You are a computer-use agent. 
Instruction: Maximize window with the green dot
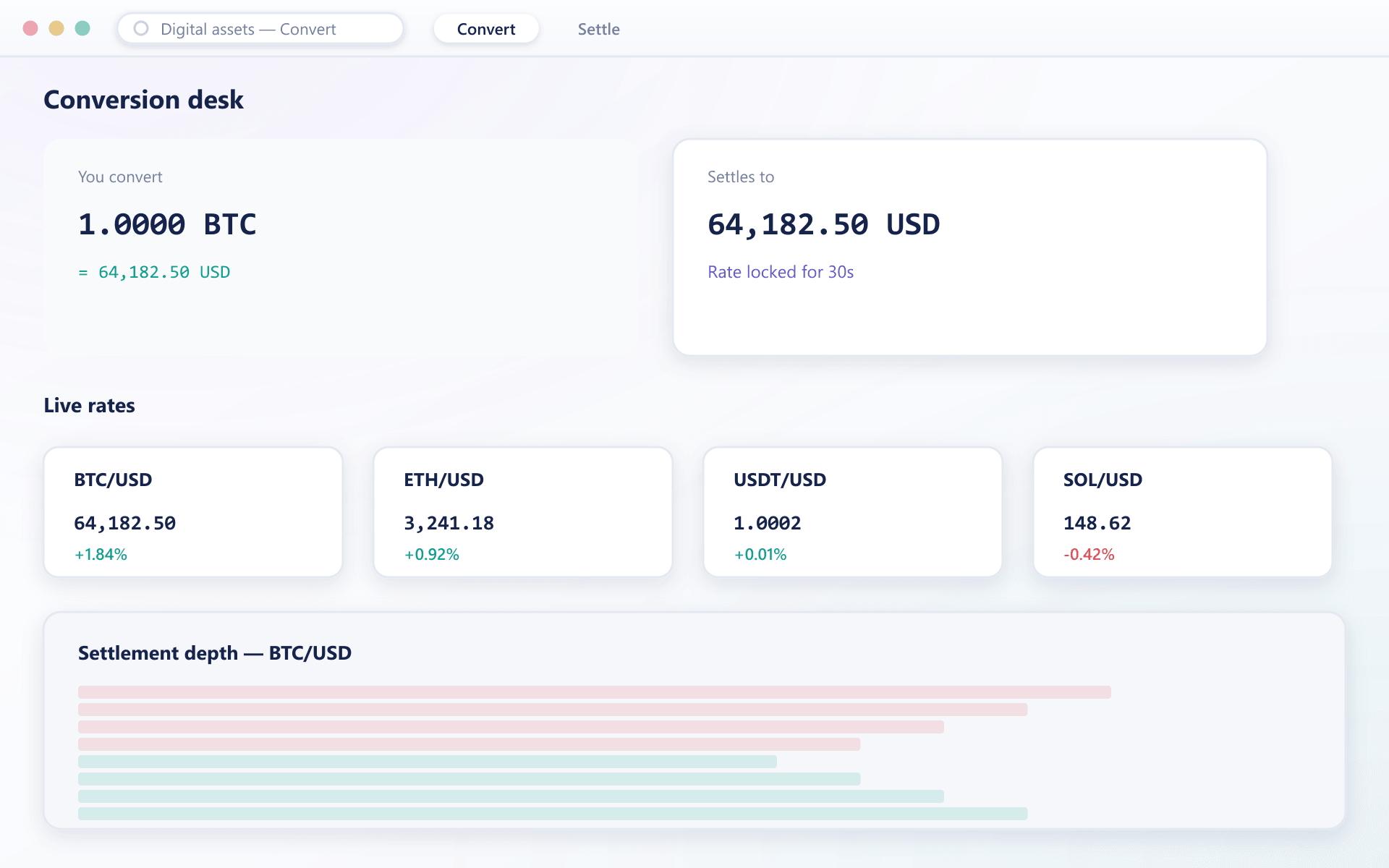point(82,28)
